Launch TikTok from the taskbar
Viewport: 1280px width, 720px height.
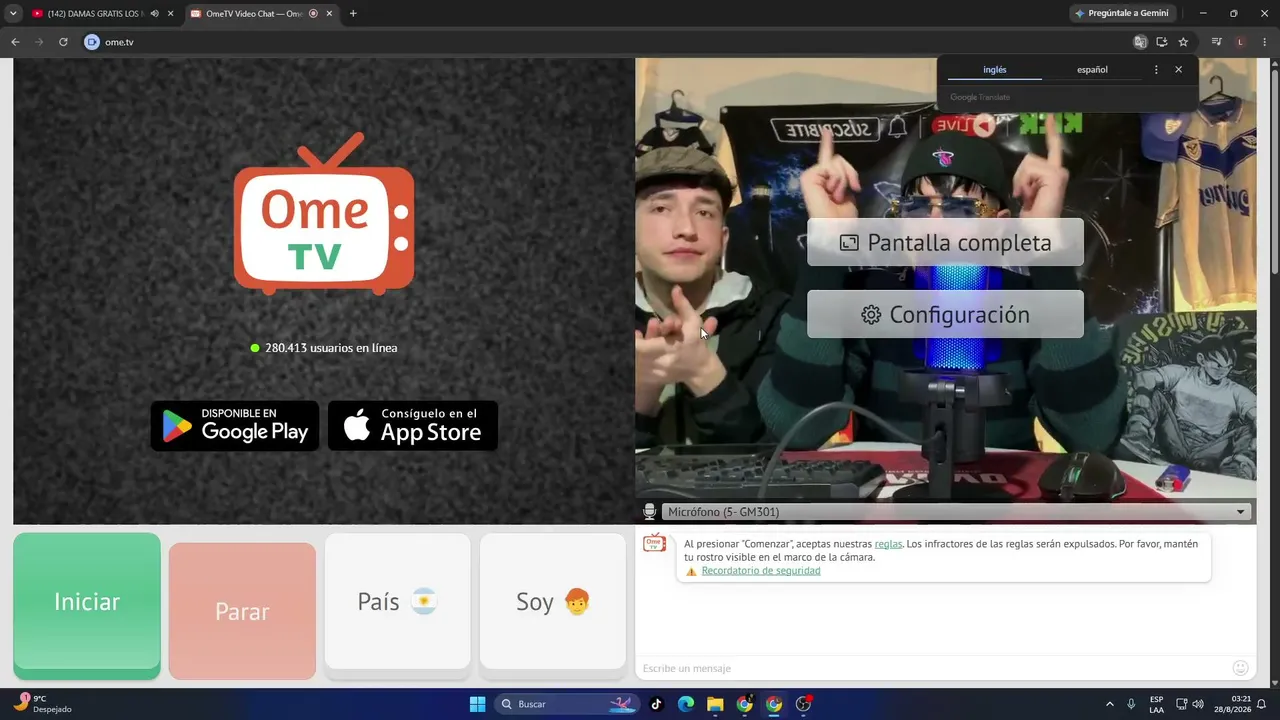point(656,704)
